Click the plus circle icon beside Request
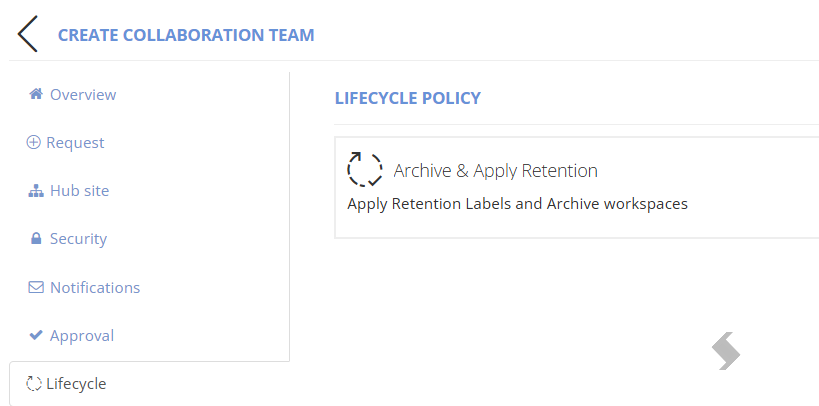 click(x=33, y=142)
